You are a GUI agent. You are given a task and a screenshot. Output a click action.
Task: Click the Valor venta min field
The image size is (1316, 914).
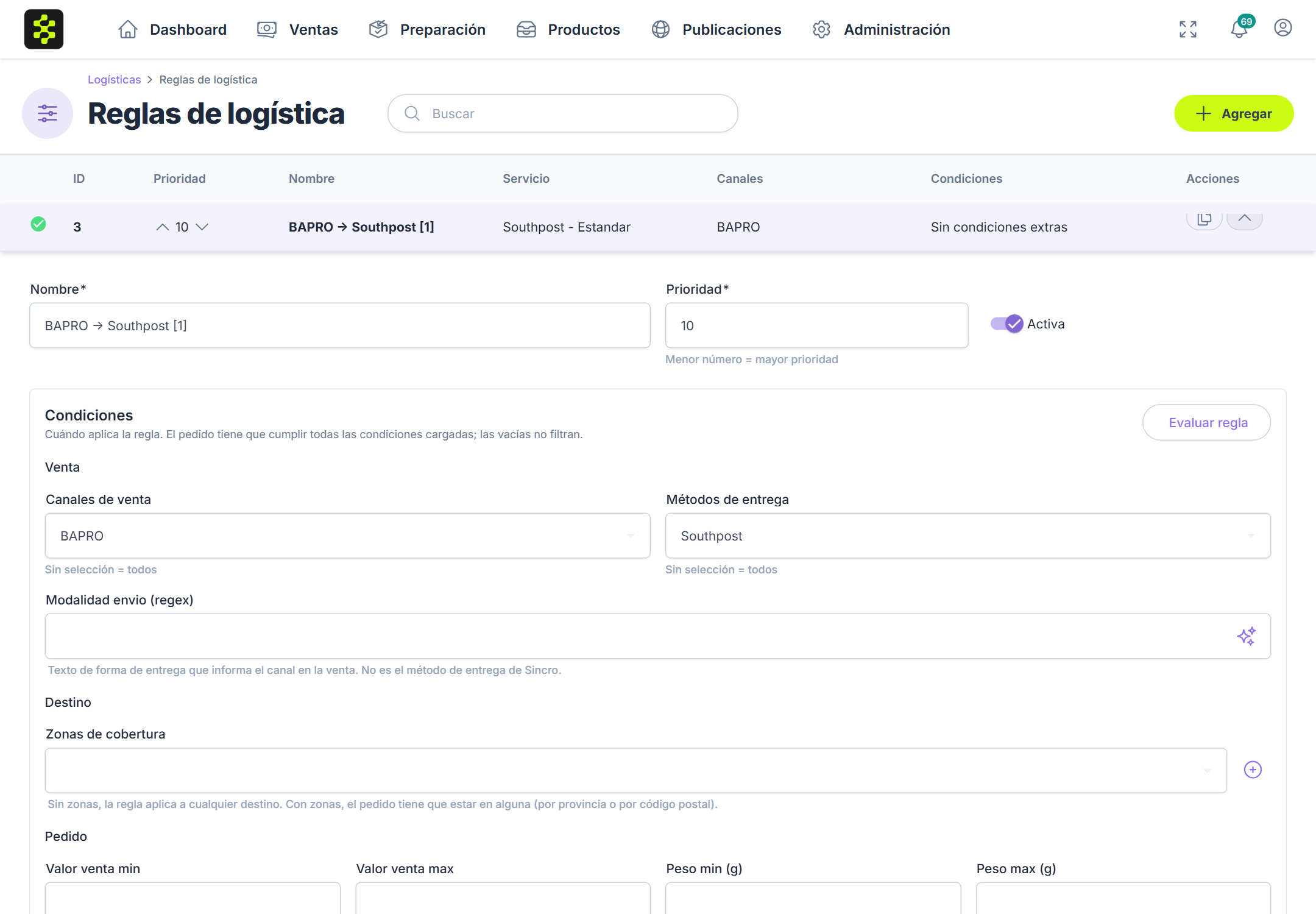coord(193,898)
